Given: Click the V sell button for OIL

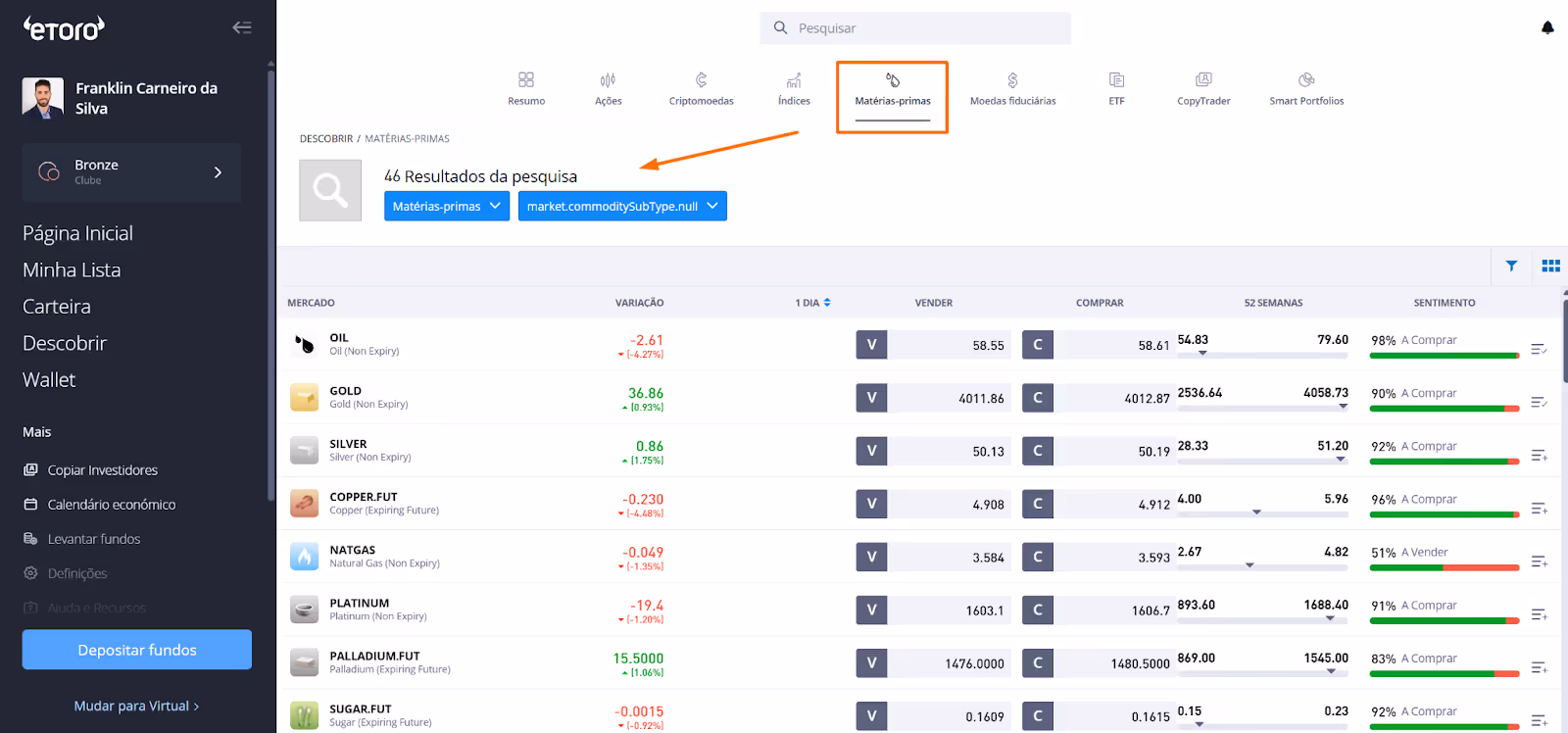Looking at the screenshot, I should pyautogui.click(x=871, y=344).
